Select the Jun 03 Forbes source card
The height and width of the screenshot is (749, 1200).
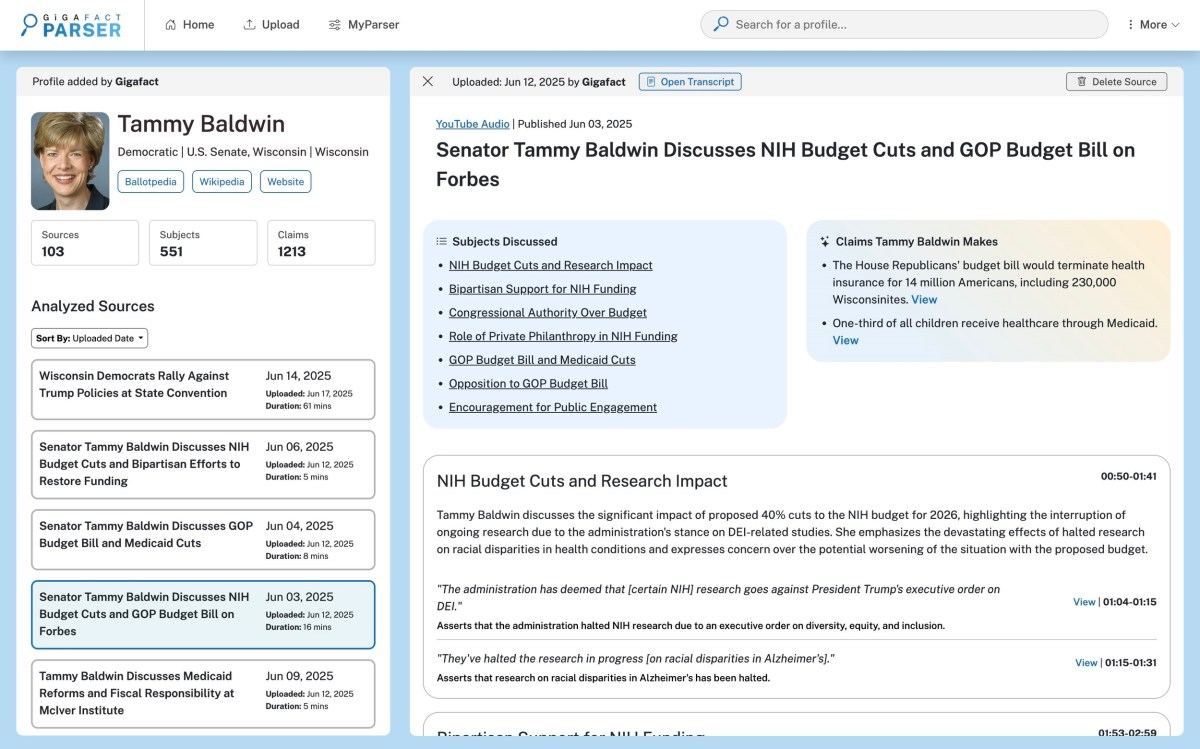(x=203, y=614)
